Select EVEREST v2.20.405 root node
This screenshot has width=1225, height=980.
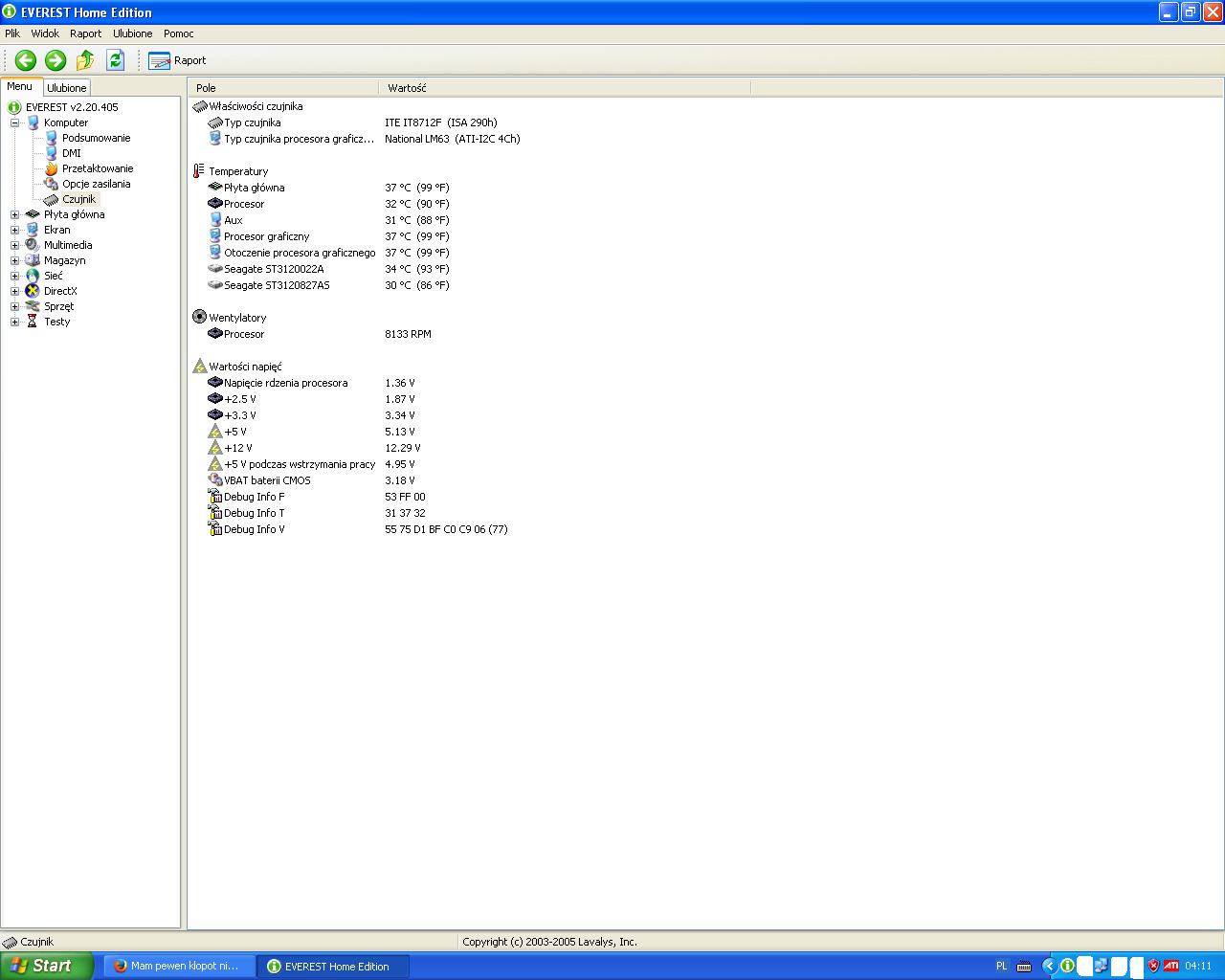coord(72,107)
